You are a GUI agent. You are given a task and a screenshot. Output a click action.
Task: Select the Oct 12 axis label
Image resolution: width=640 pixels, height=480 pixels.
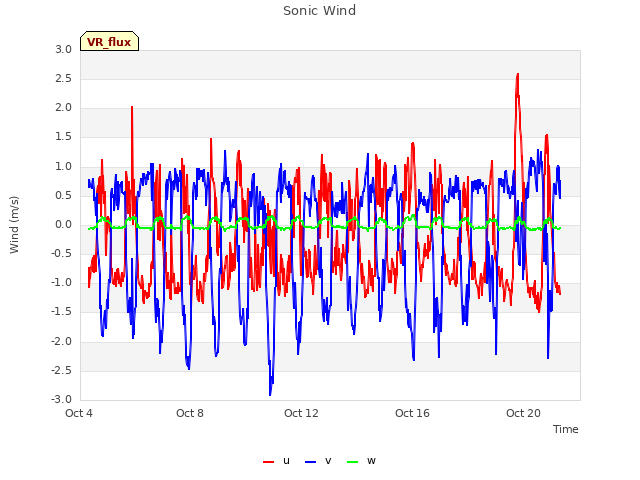(x=301, y=413)
